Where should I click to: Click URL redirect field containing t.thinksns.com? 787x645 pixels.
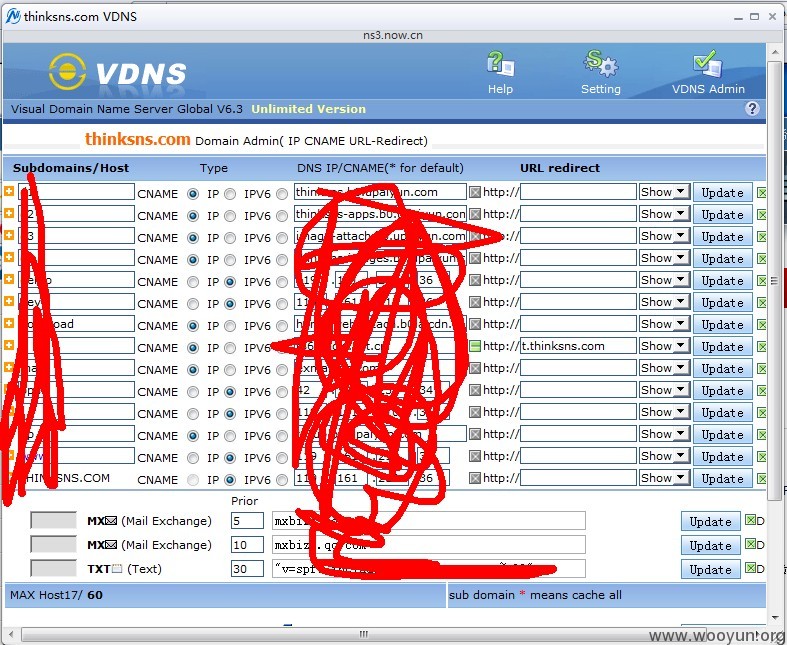click(x=578, y=346)
